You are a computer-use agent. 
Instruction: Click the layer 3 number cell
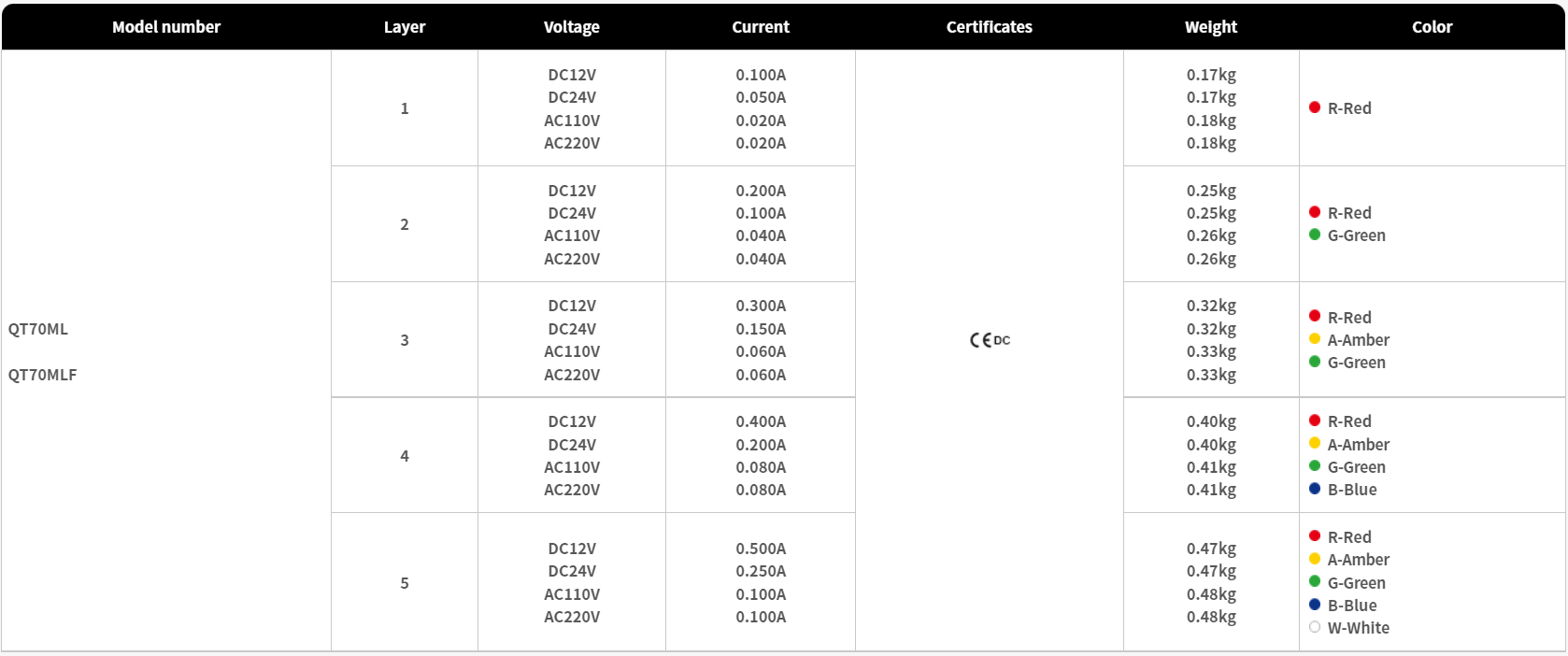(x=405, y=340)
